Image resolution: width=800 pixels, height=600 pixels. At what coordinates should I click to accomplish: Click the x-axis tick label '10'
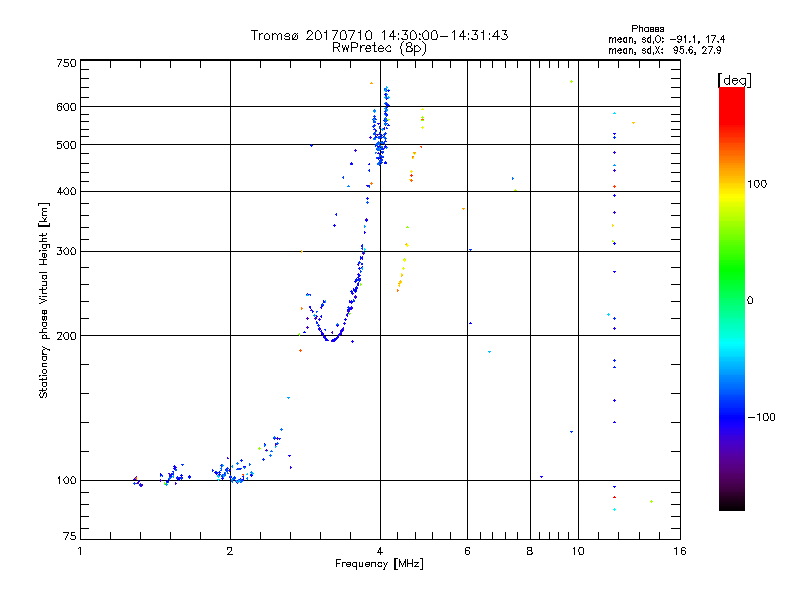coord(578,551)
